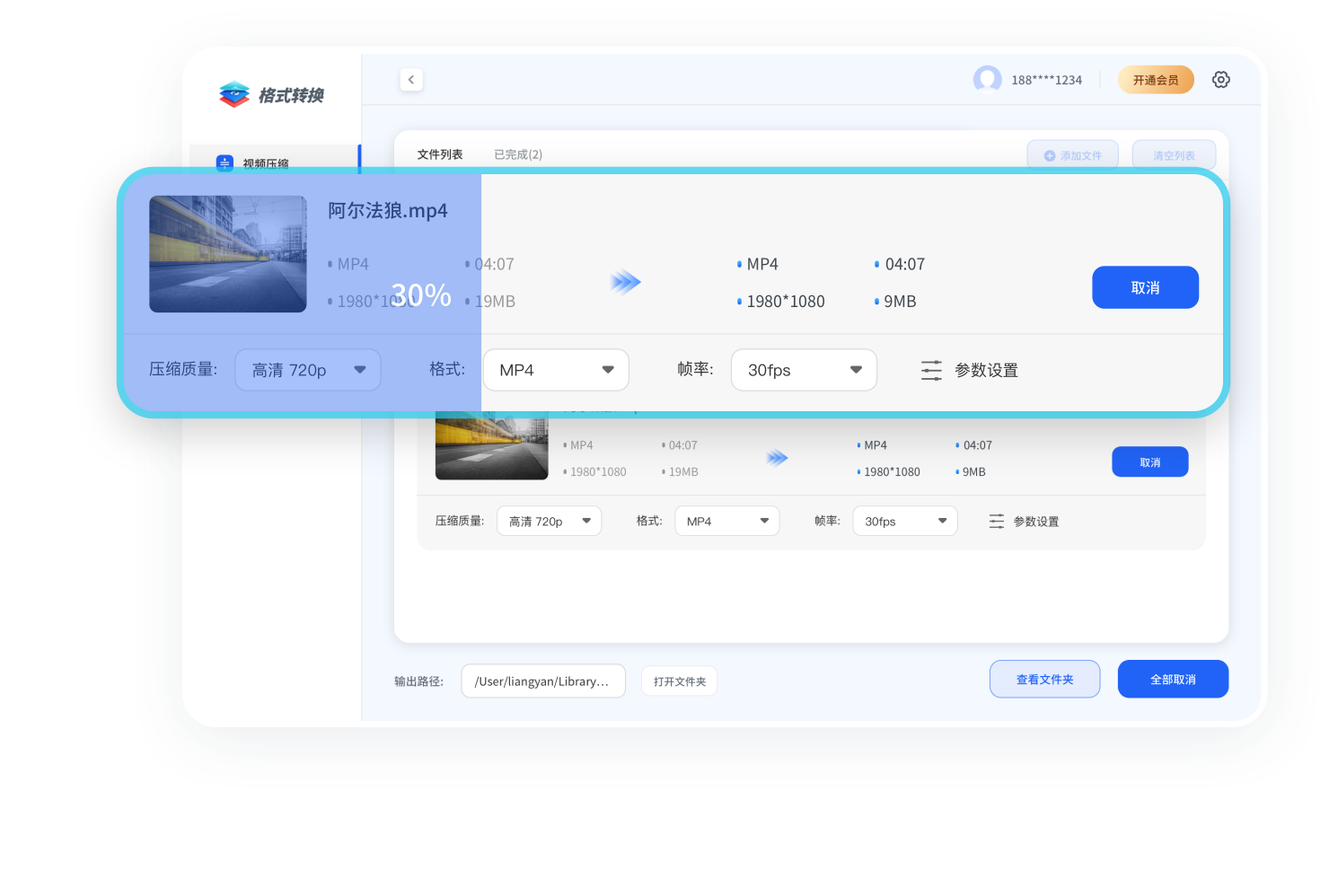Screen dimensions: 1329x896
Task: Open the zoomed card's 高清 720p dropdown
Action: 308,370
